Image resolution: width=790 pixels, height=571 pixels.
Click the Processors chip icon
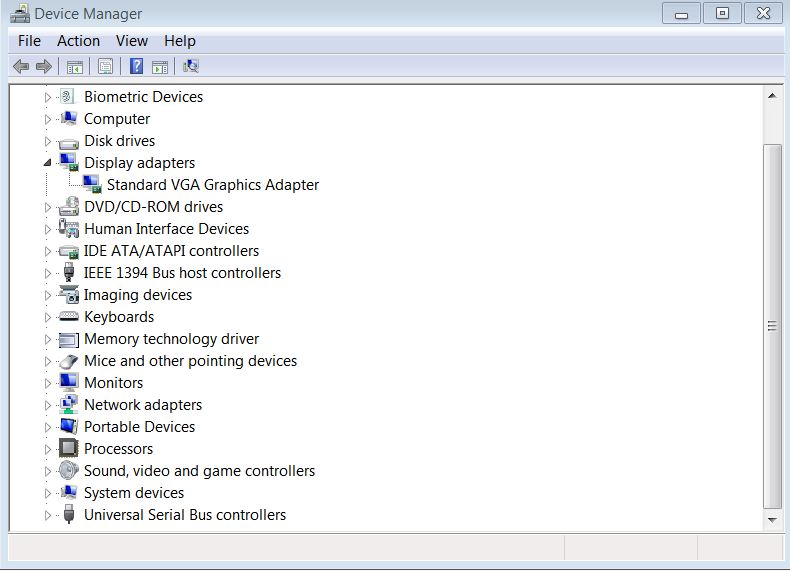coord(69,448)
